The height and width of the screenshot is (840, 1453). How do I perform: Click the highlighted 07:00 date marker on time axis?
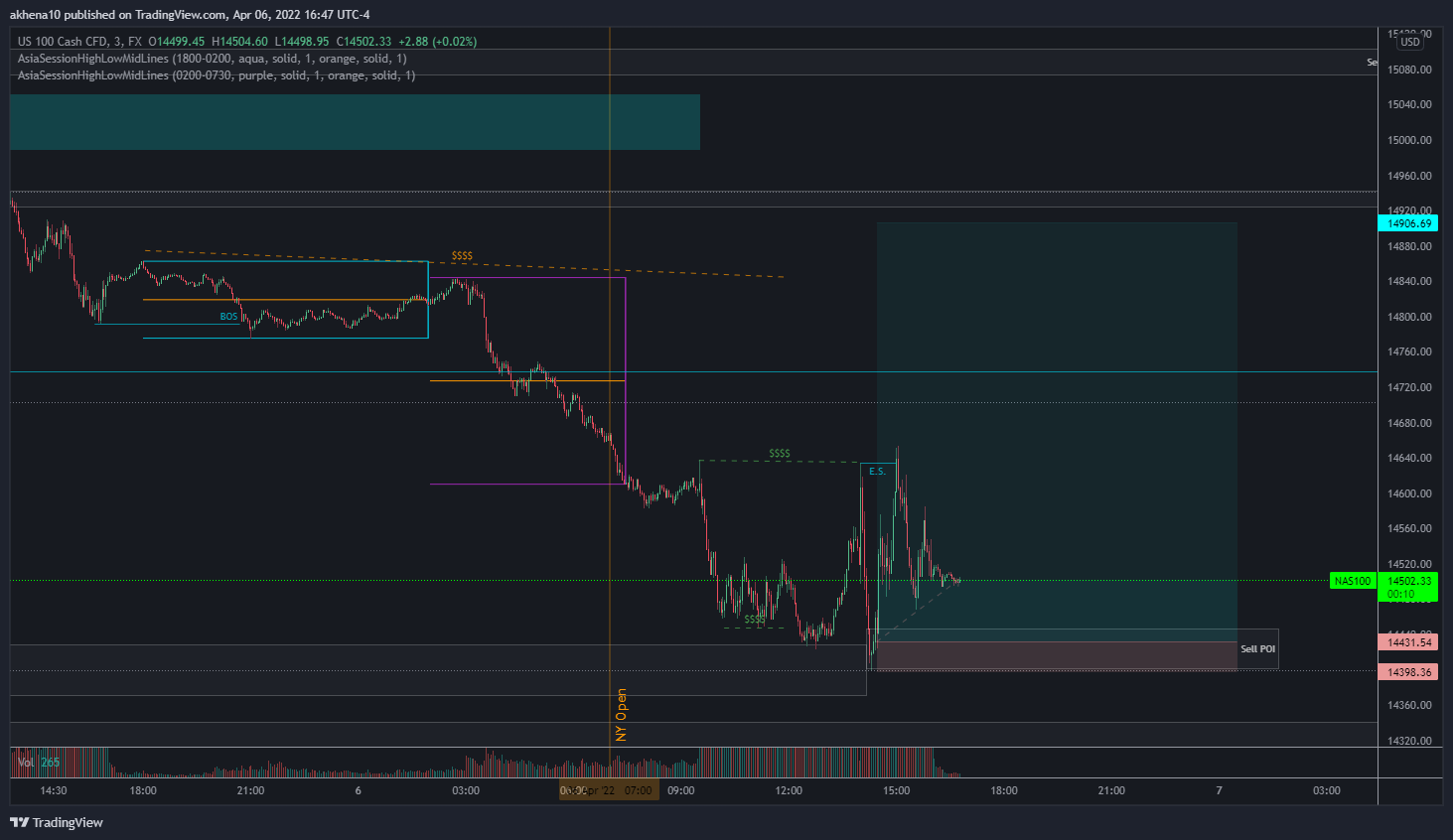point(609,790)
